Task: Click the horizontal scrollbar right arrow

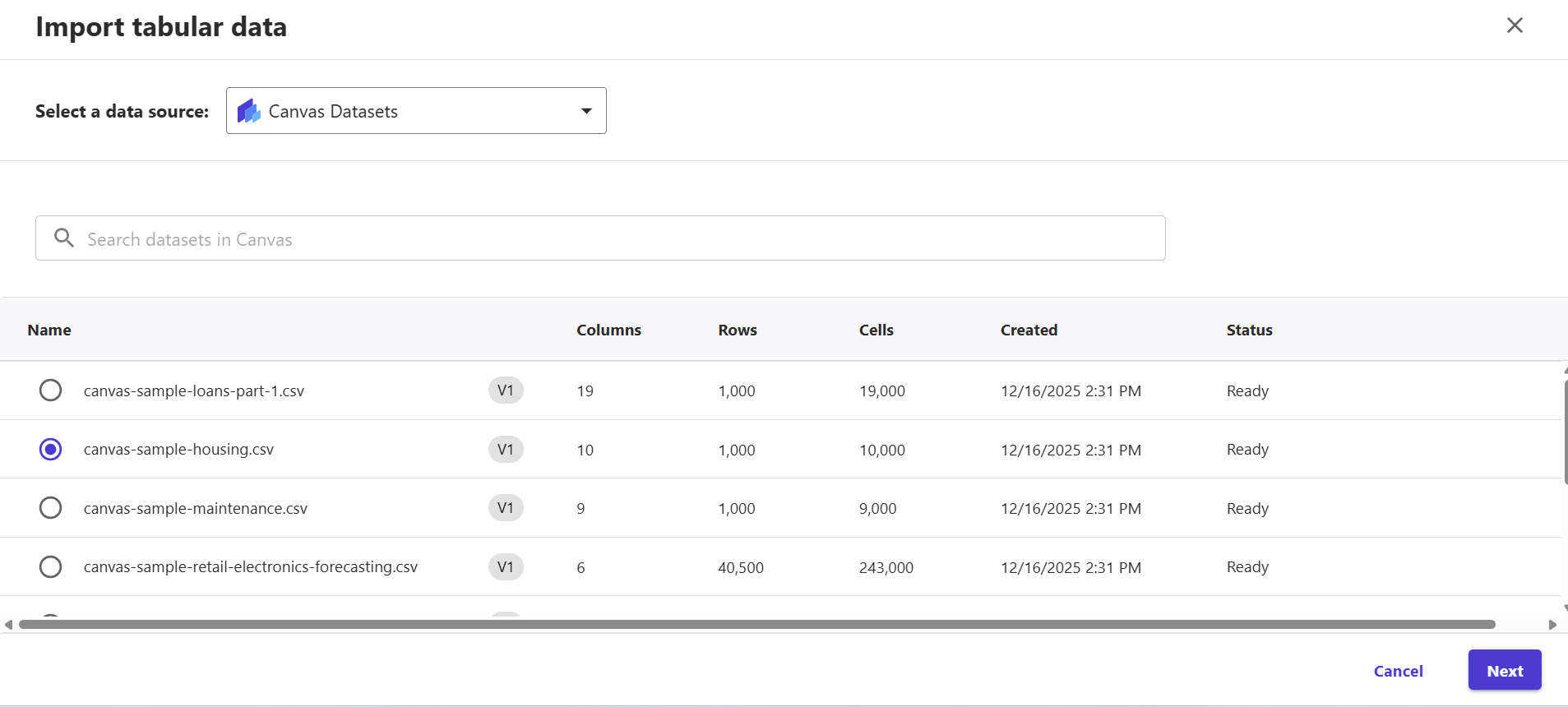Action: pyautogui.click(x=1552, y=625)
